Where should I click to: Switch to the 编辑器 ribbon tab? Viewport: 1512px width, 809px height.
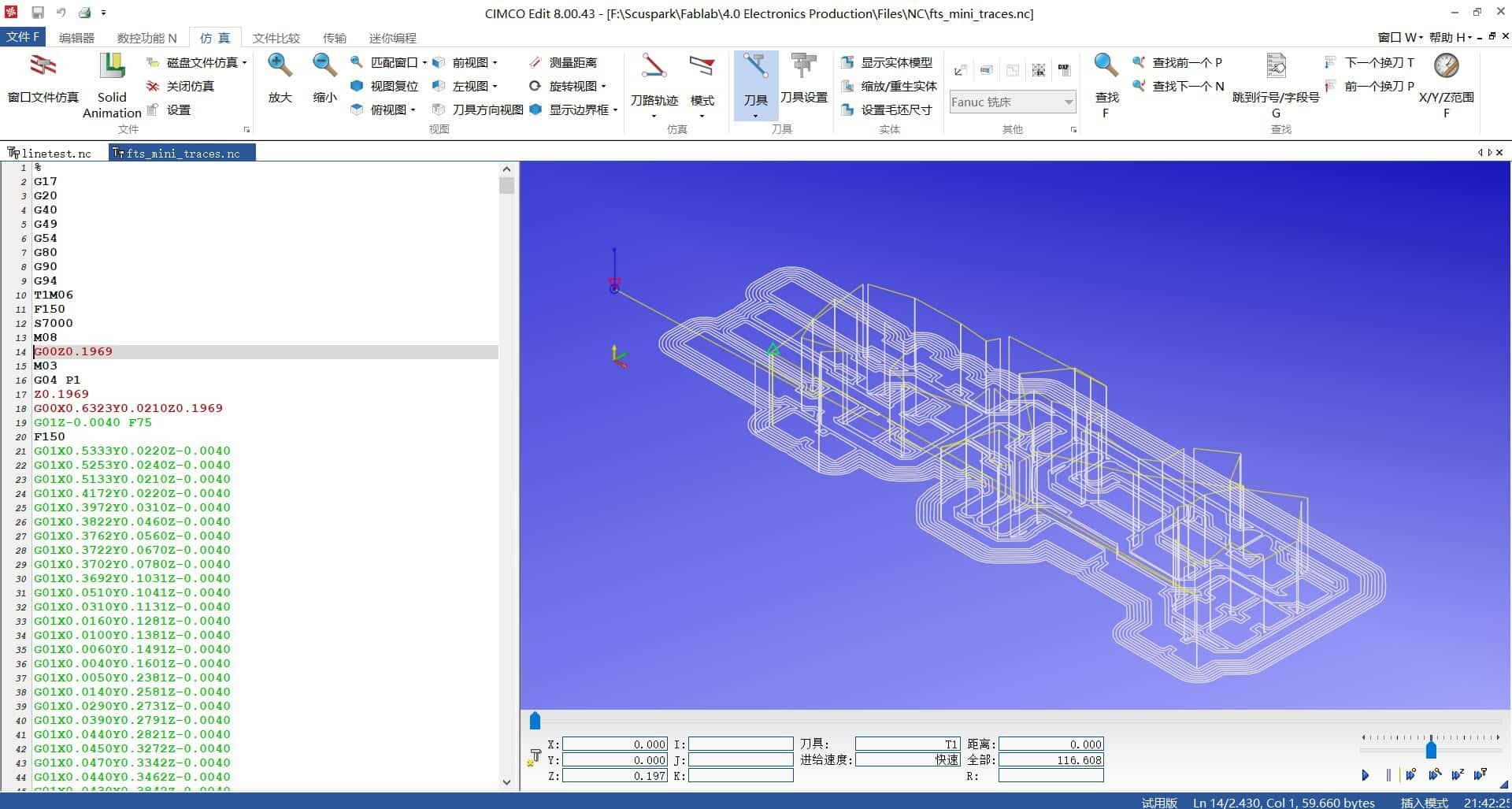[x=76, y=38]
